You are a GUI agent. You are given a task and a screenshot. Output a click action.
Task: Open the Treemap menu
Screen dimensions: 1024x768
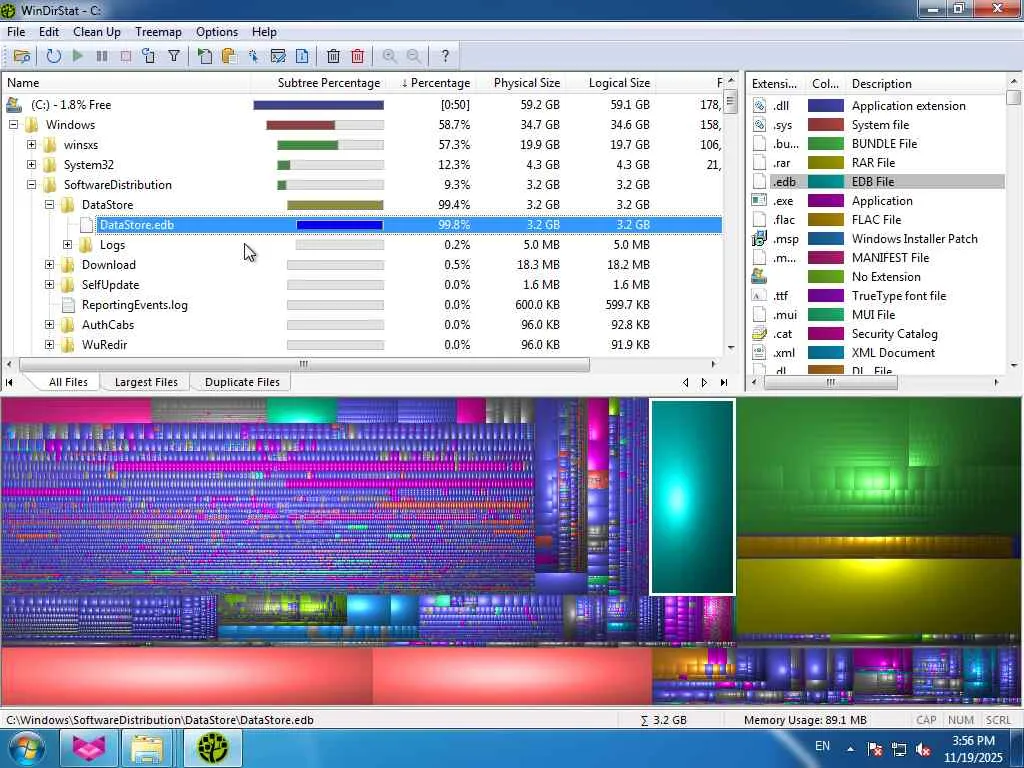158,32
